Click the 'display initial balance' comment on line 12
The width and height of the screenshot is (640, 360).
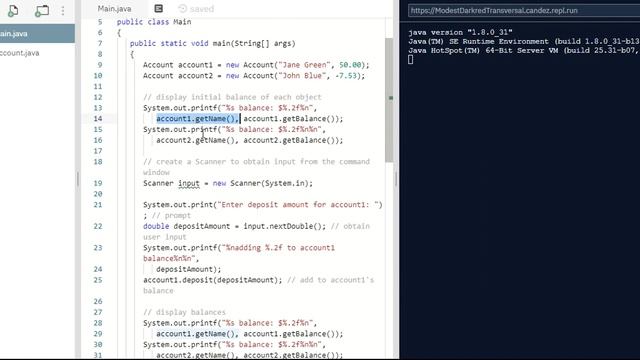pos(232,97)
